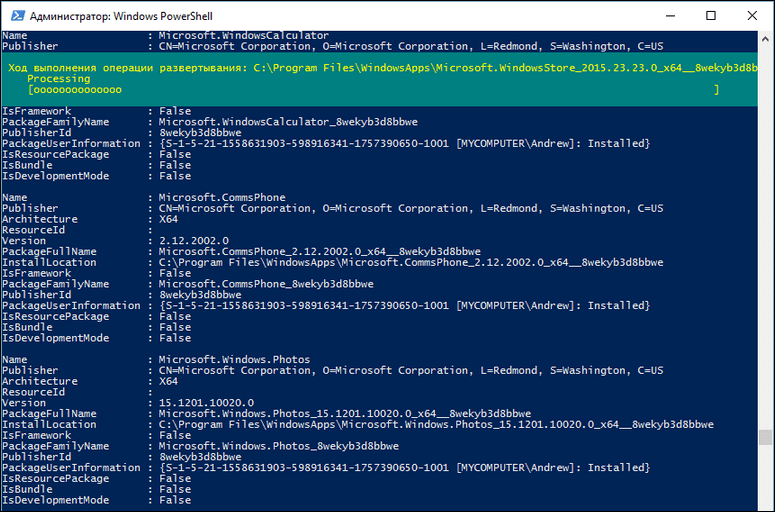Click 'Microsoft.CommsPhone_8wekyb3d8bbwe' family name
The width and height of the screenshot is (775, 512).
(266, 284)
